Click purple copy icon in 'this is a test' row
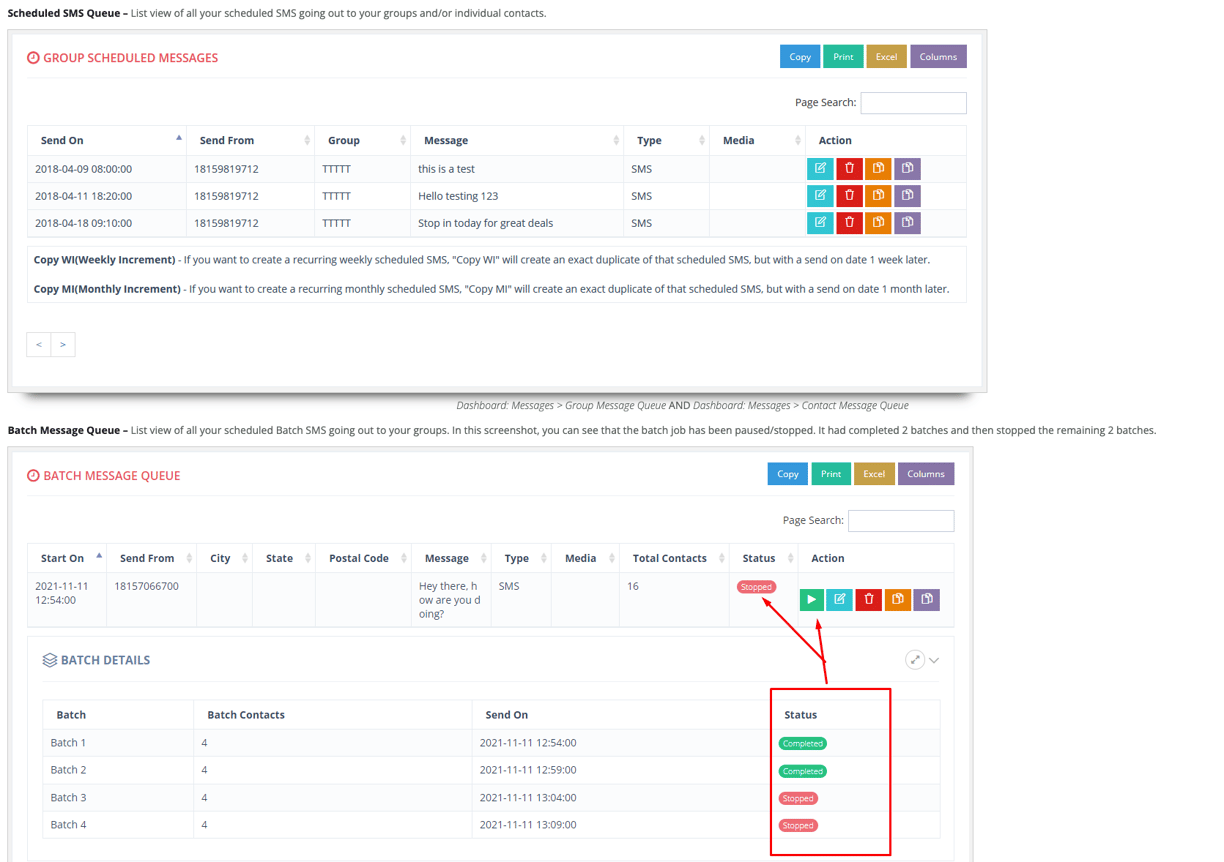 (907, 168)
